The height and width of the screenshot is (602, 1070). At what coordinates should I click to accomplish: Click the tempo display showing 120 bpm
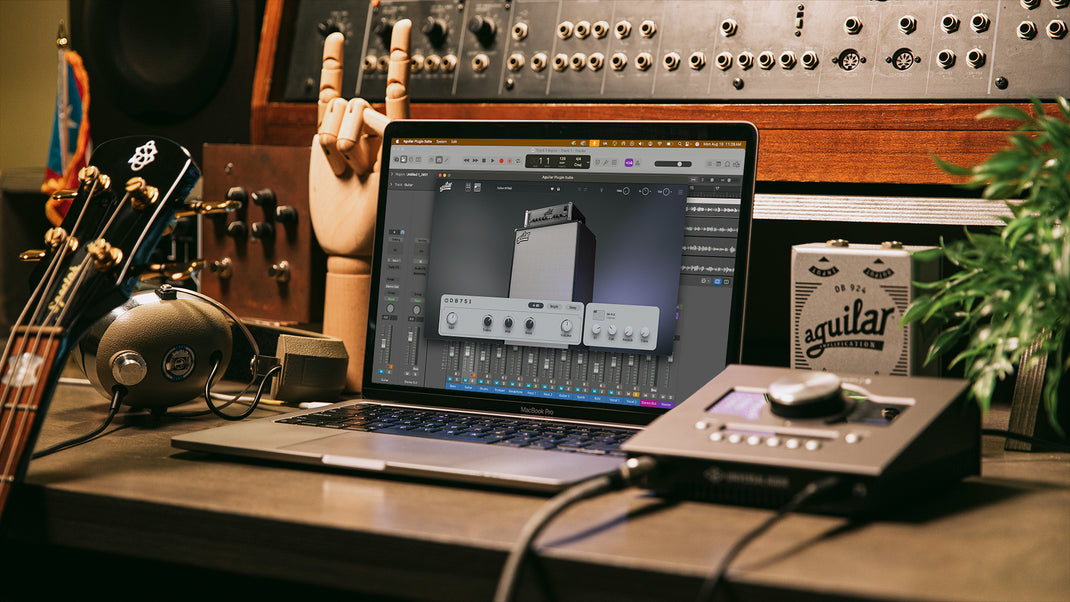[x=561, y=160]
